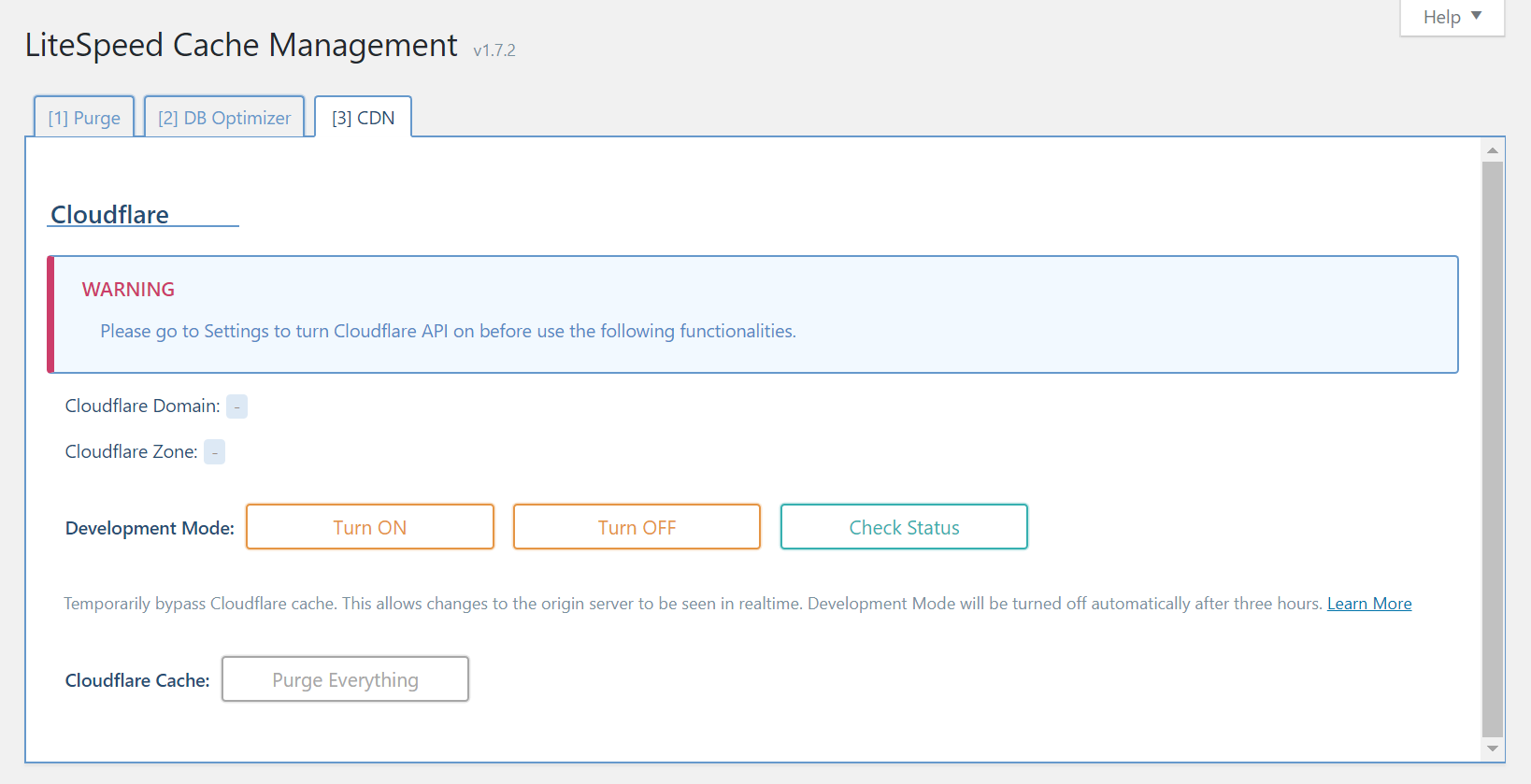Screen dimensions: 1531x784
Task: Turn OFF Development Mode
Action: point(637,527)
